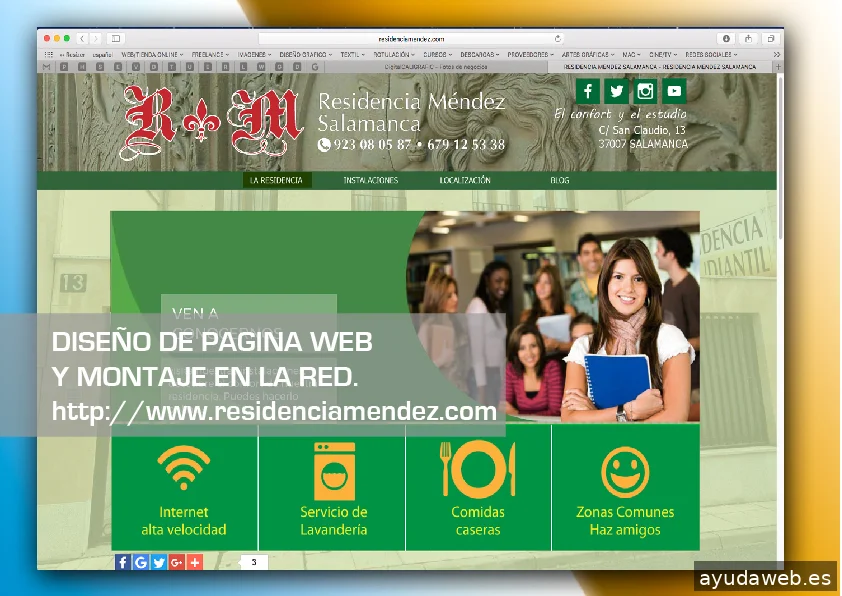Share via the bottom Google share button
Screen dimensions: 842x596
point(141,562)
